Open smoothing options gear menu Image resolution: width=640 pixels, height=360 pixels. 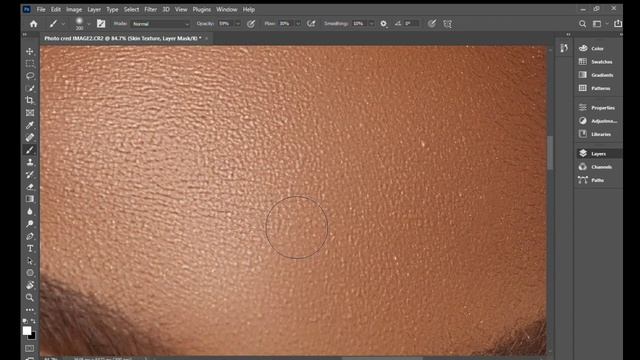[x=384, y=24]
